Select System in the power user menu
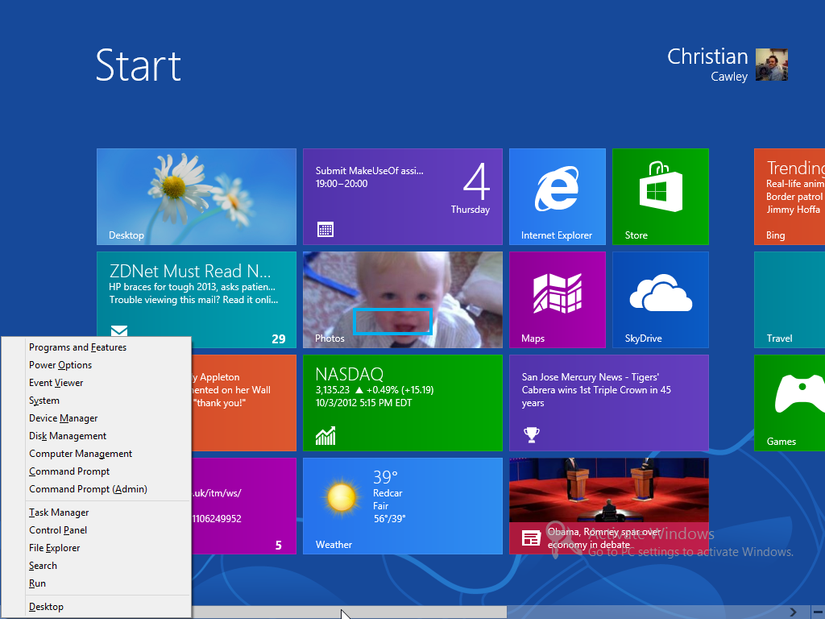 [44, 401]
